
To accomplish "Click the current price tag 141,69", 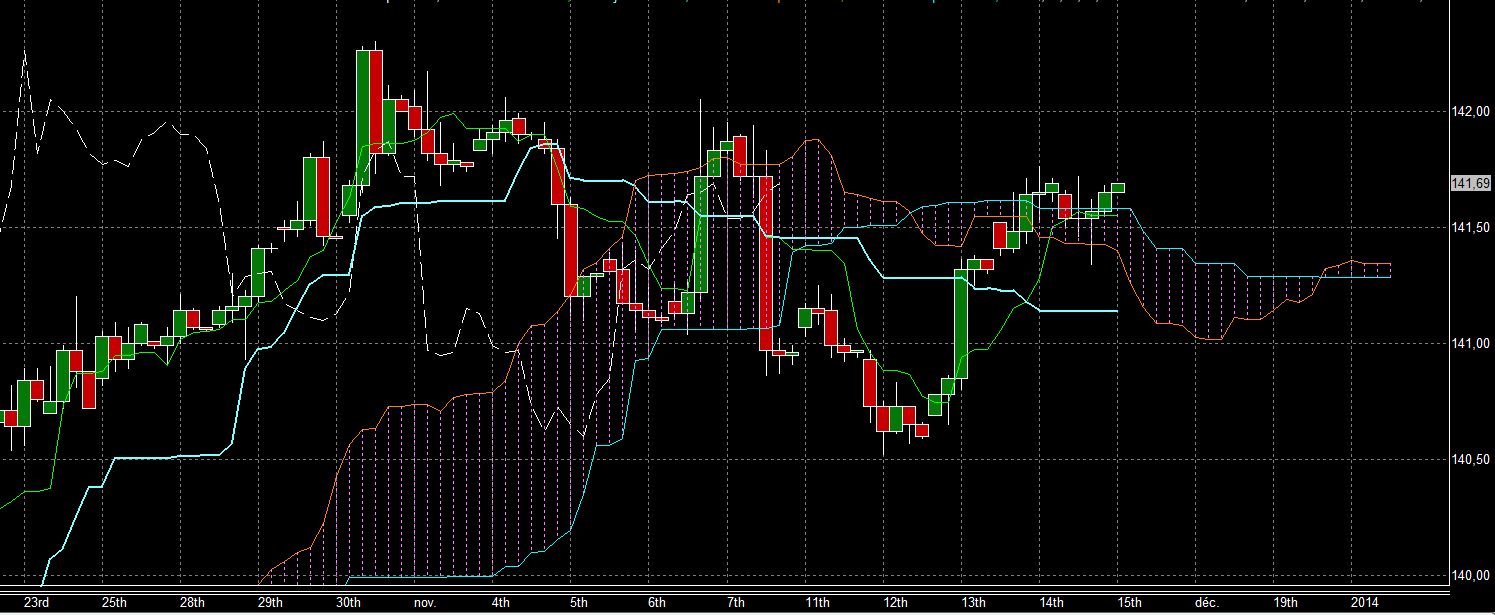I will (x=1470, y=183).
